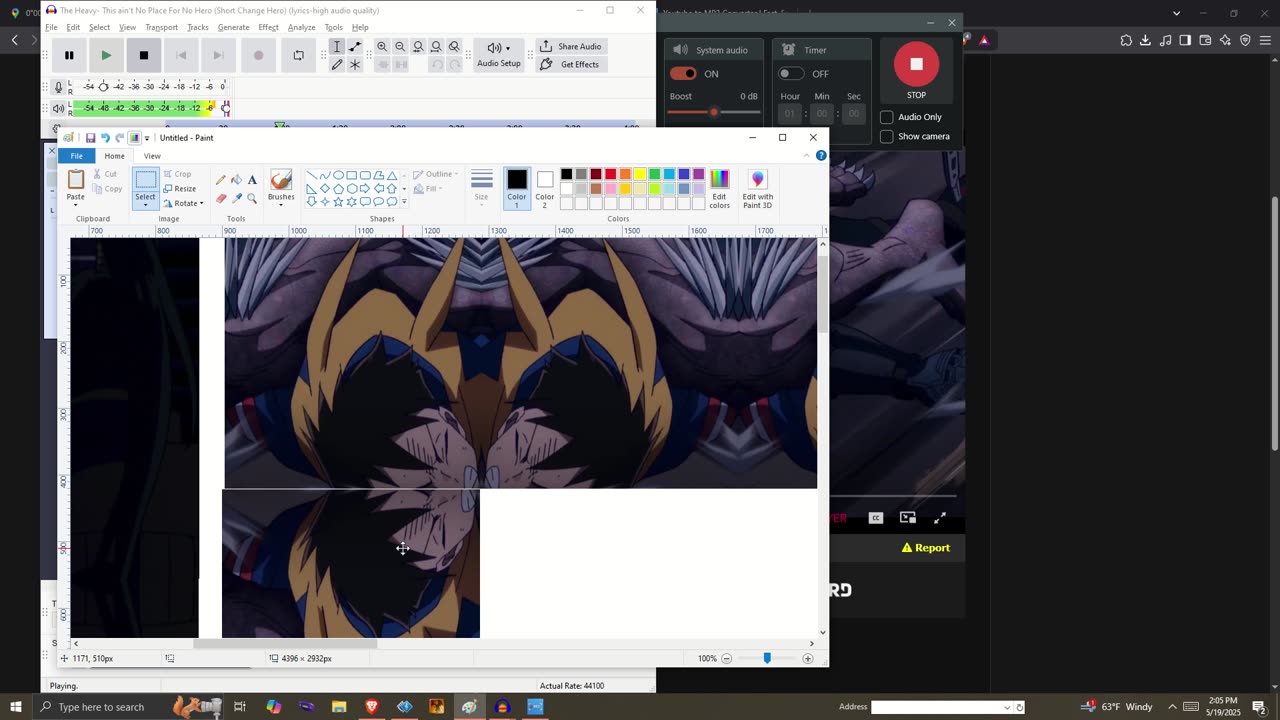
Task: Click the zoom out minus button in Paint
Action: pyautogui.click(x=727, y=658)
